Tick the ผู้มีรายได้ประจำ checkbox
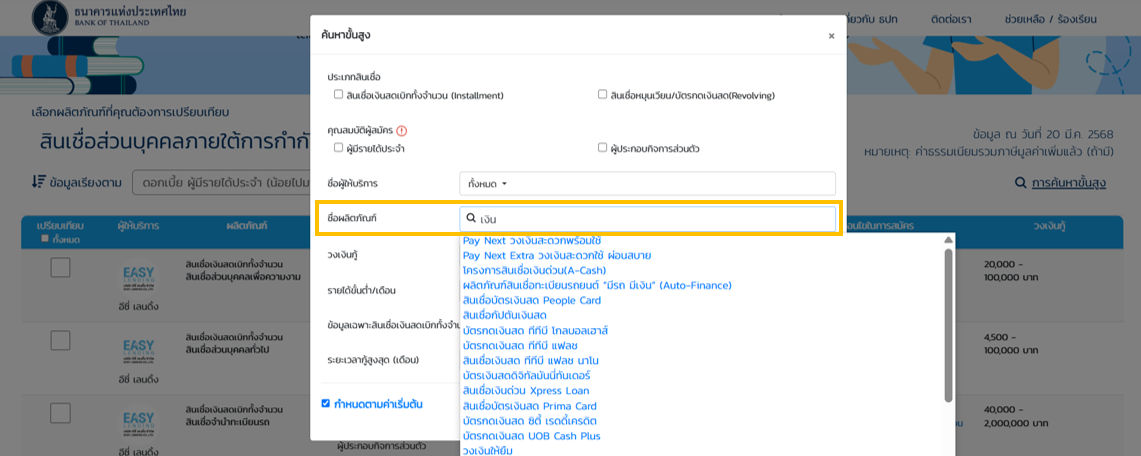Viewport: 1141px width, 456px height. [338, 148]
